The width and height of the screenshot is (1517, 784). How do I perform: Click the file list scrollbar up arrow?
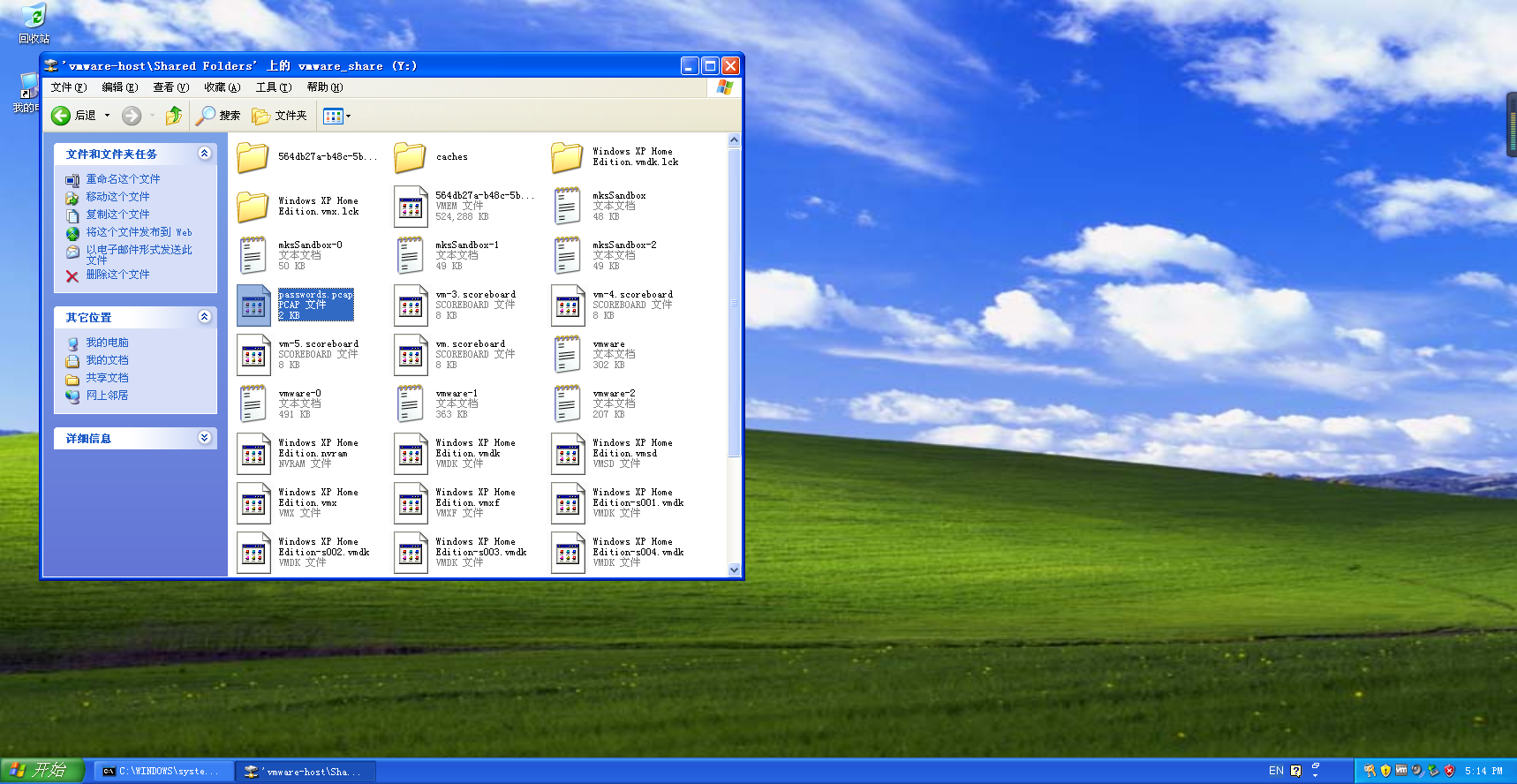[x=734, y=140]
